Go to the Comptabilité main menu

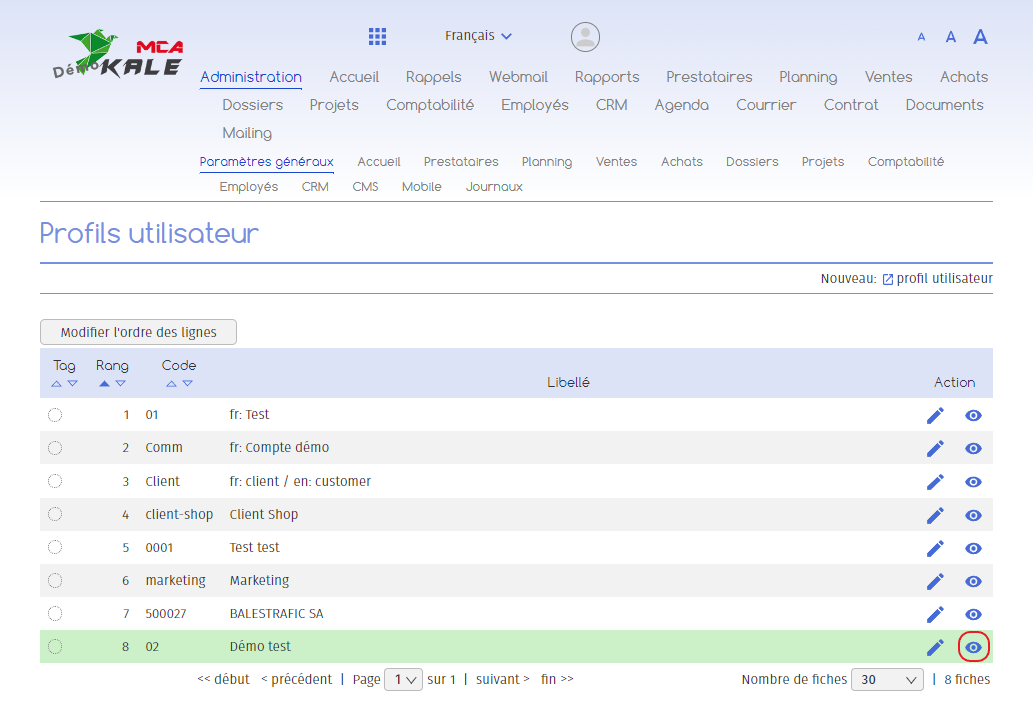click(x=430, y=105)
